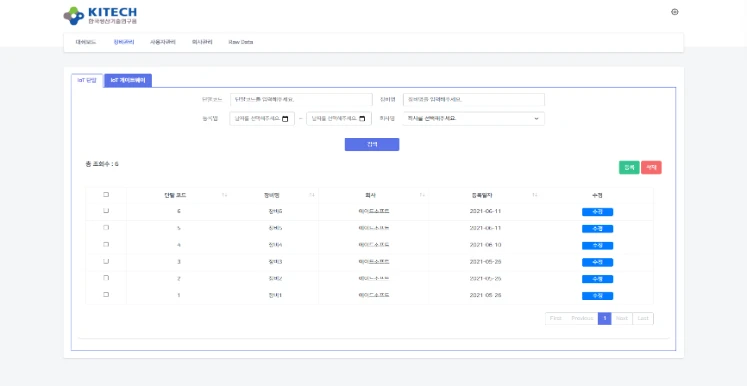Open calendar icon in the end date field
The image size is (747, 386).
click(x=362, y=119)
